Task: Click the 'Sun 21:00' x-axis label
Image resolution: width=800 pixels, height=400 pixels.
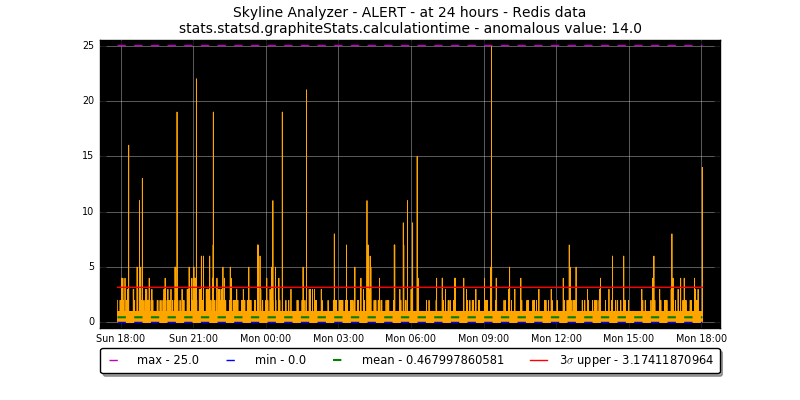Action: coord(193,338)
